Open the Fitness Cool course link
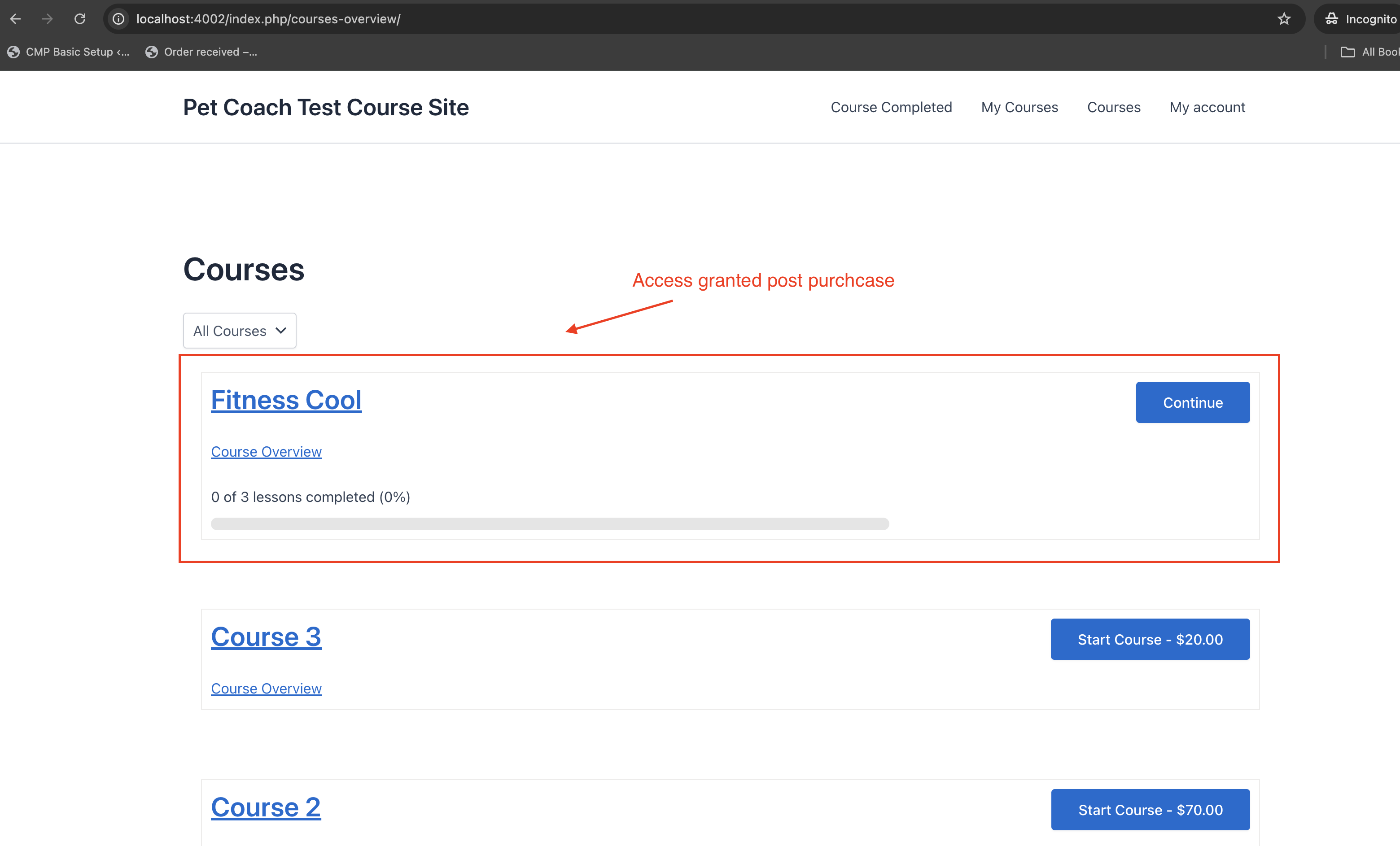 pyautogui.click(x=286, y=399)
